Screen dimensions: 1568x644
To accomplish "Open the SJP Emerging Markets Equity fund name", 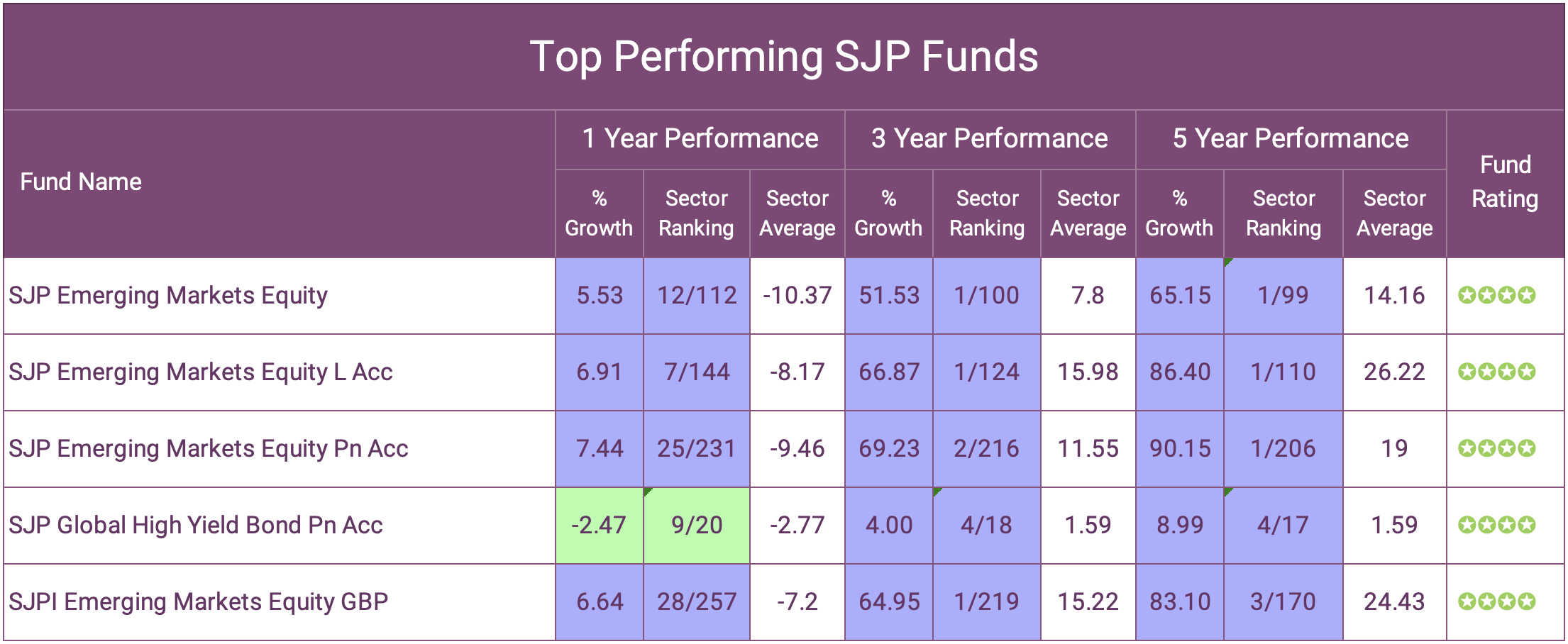I will click(x=168, y=295).
